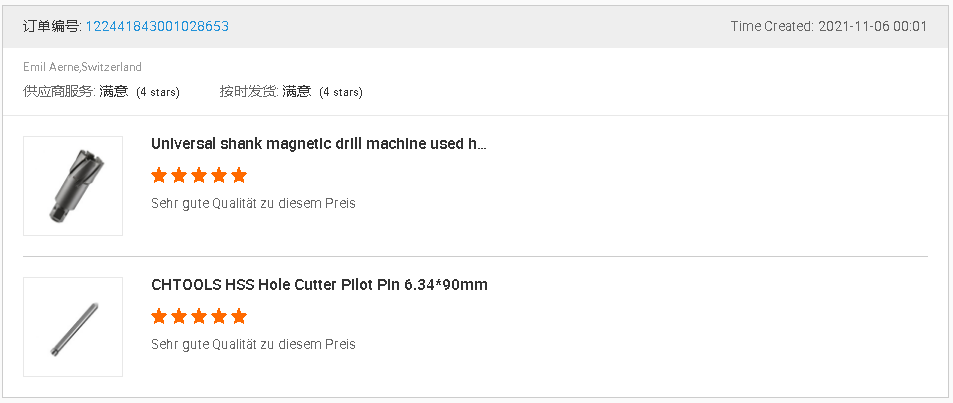Click the 订单编号 label
Image resolution: width=953 pixels, height=403 pixels.
point(52,26)
